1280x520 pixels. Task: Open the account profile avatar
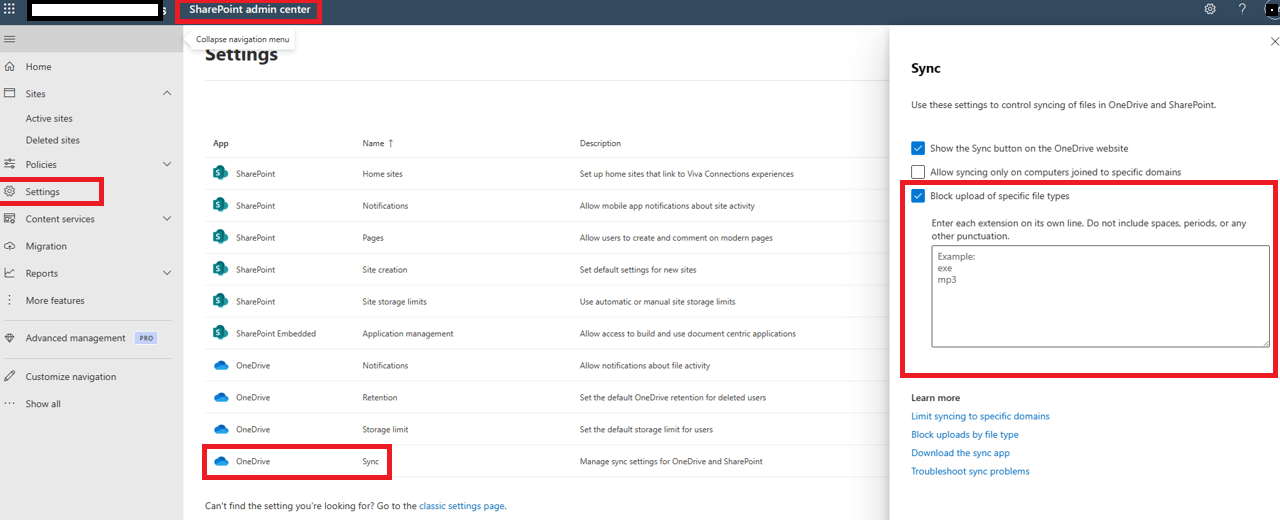click(1271, 9)
